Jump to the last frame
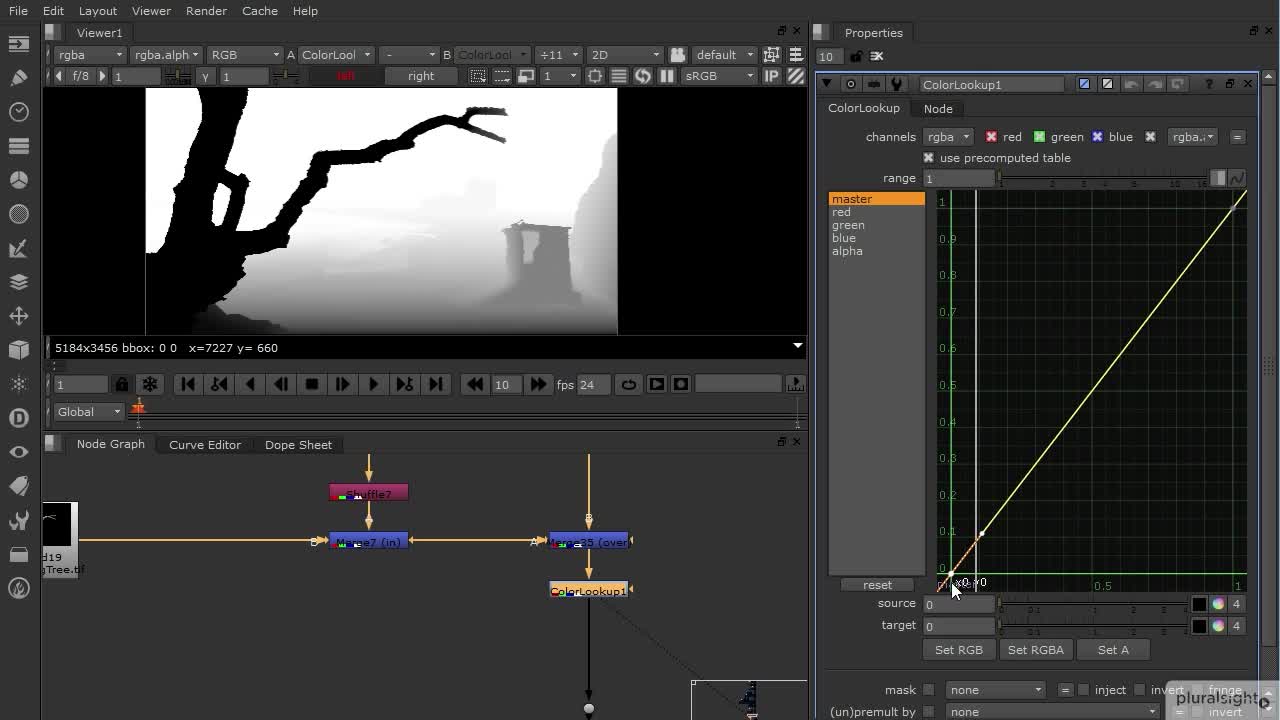 click(435, 384)
